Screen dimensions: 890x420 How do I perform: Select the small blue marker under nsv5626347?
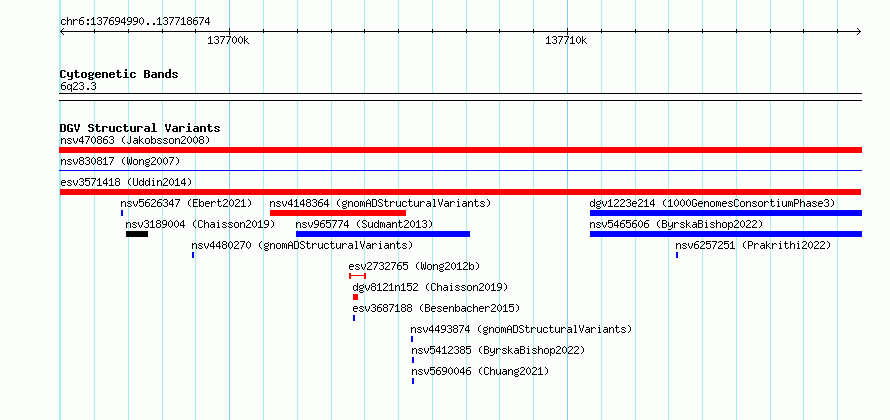click(x=122, y=213)
